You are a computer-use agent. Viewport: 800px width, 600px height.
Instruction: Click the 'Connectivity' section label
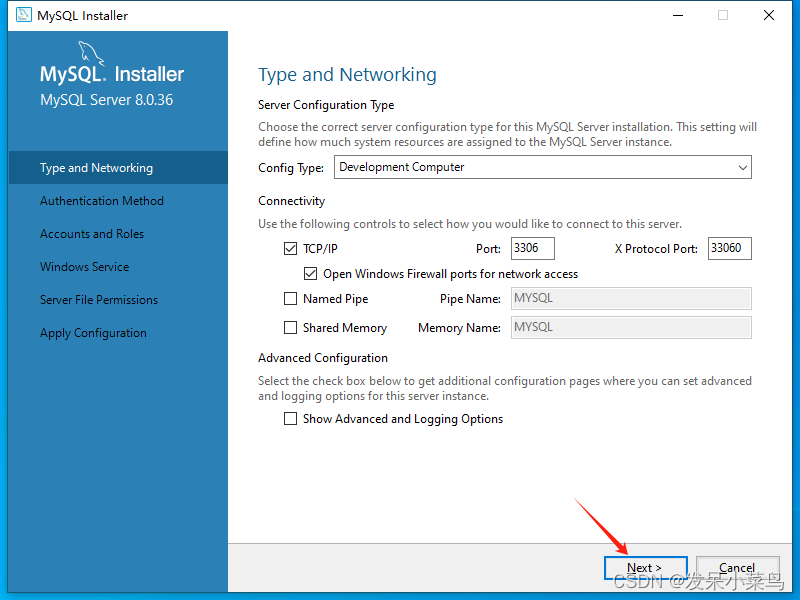point(291,201)
